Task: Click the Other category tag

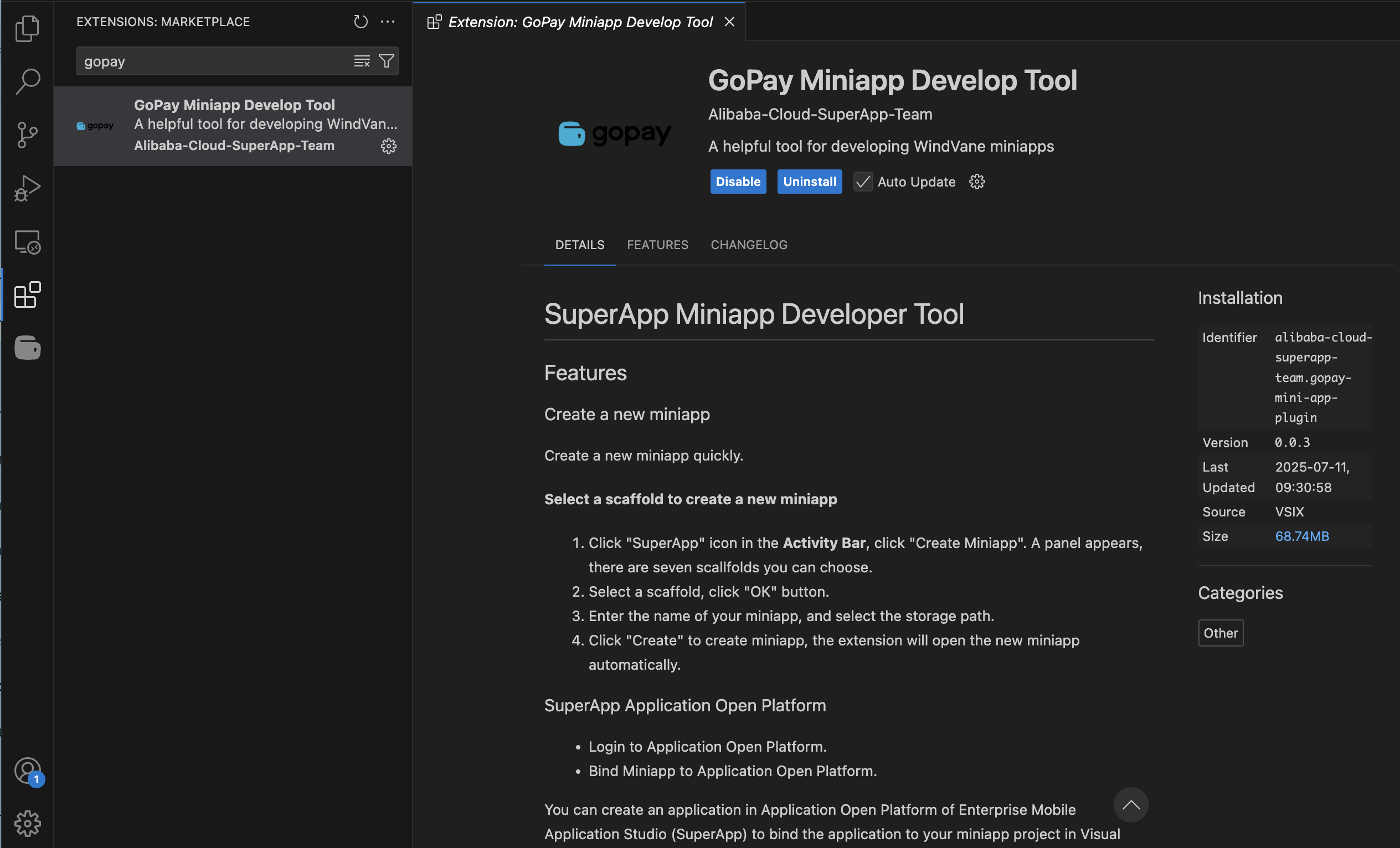Action: pyautogui.click(x=1221, y=633)
